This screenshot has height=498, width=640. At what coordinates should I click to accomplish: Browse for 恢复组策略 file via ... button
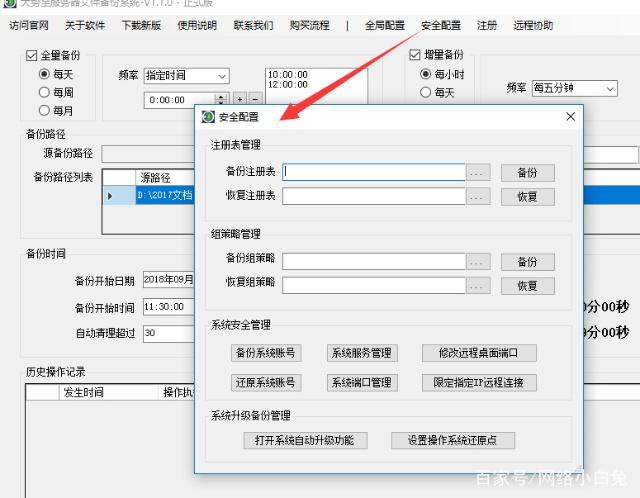478,286
